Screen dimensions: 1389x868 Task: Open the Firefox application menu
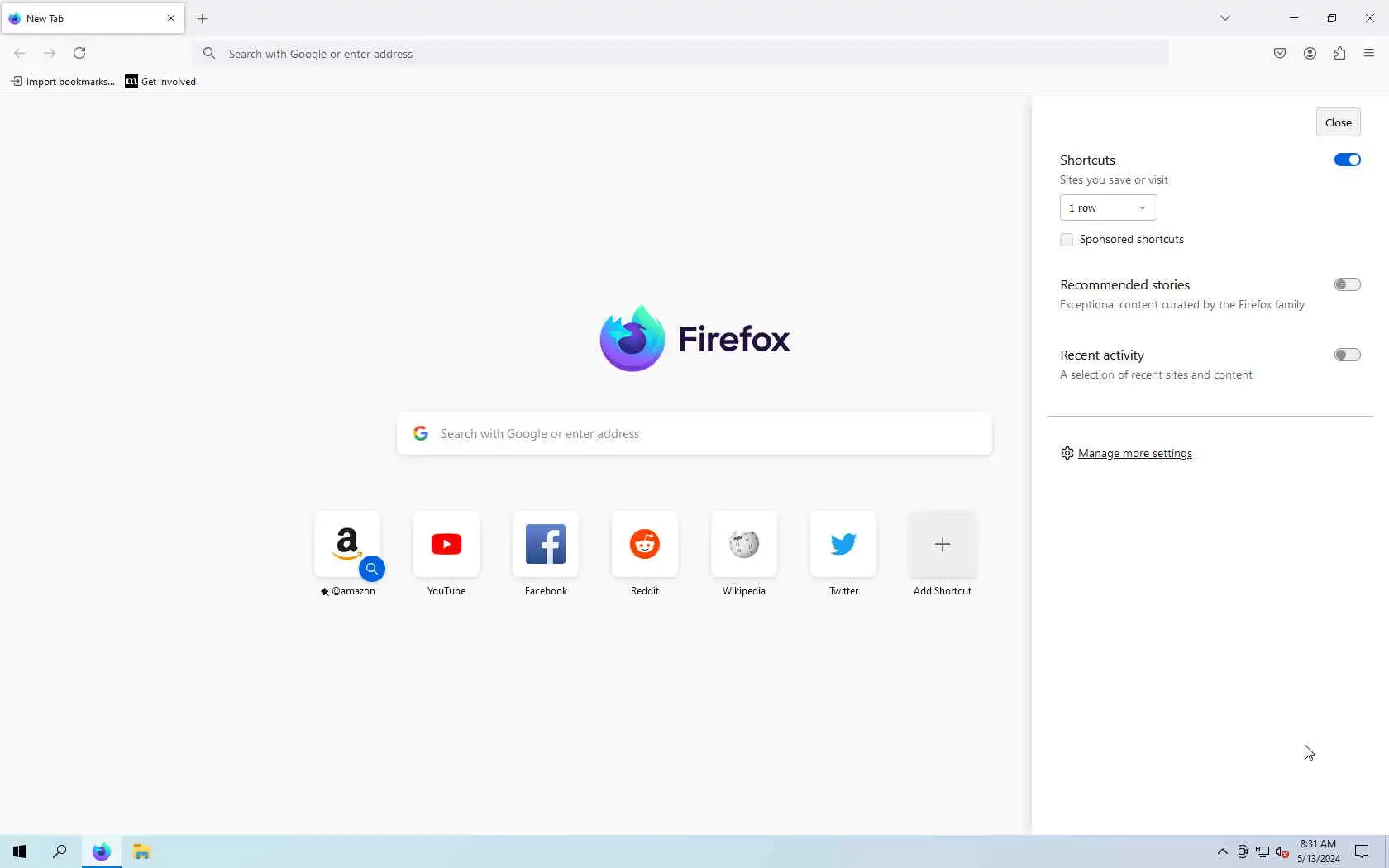(1369, 53)
